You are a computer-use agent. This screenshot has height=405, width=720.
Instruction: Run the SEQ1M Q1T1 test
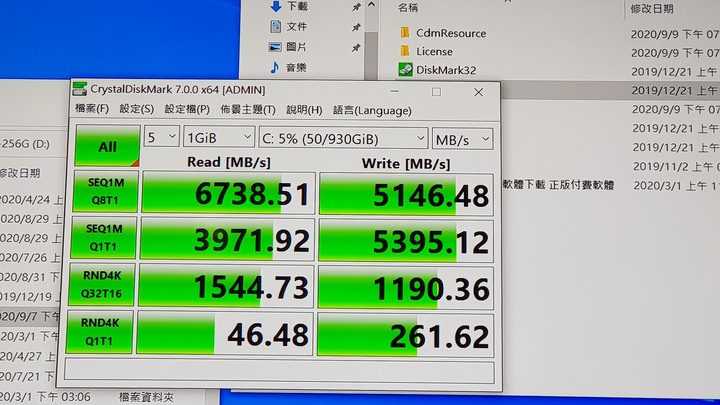[103, 238]
